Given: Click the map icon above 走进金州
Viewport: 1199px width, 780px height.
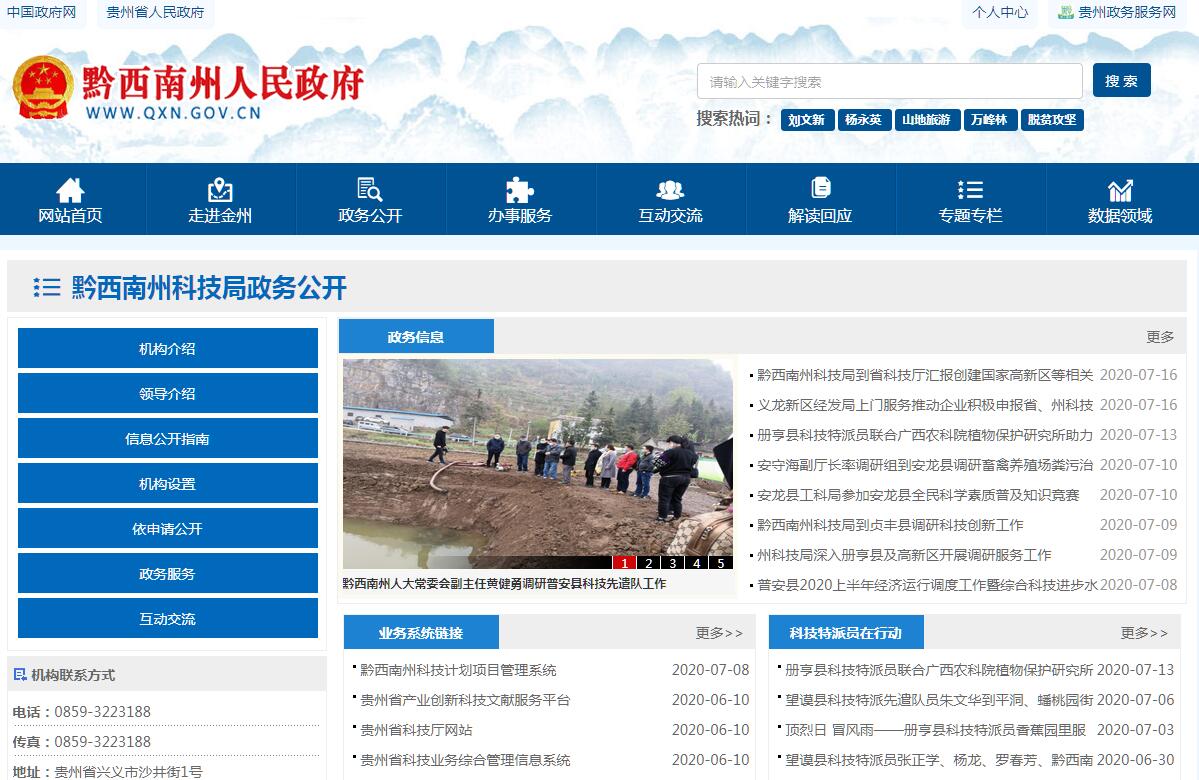Looking at the screenshot, I should pos(220,189).
